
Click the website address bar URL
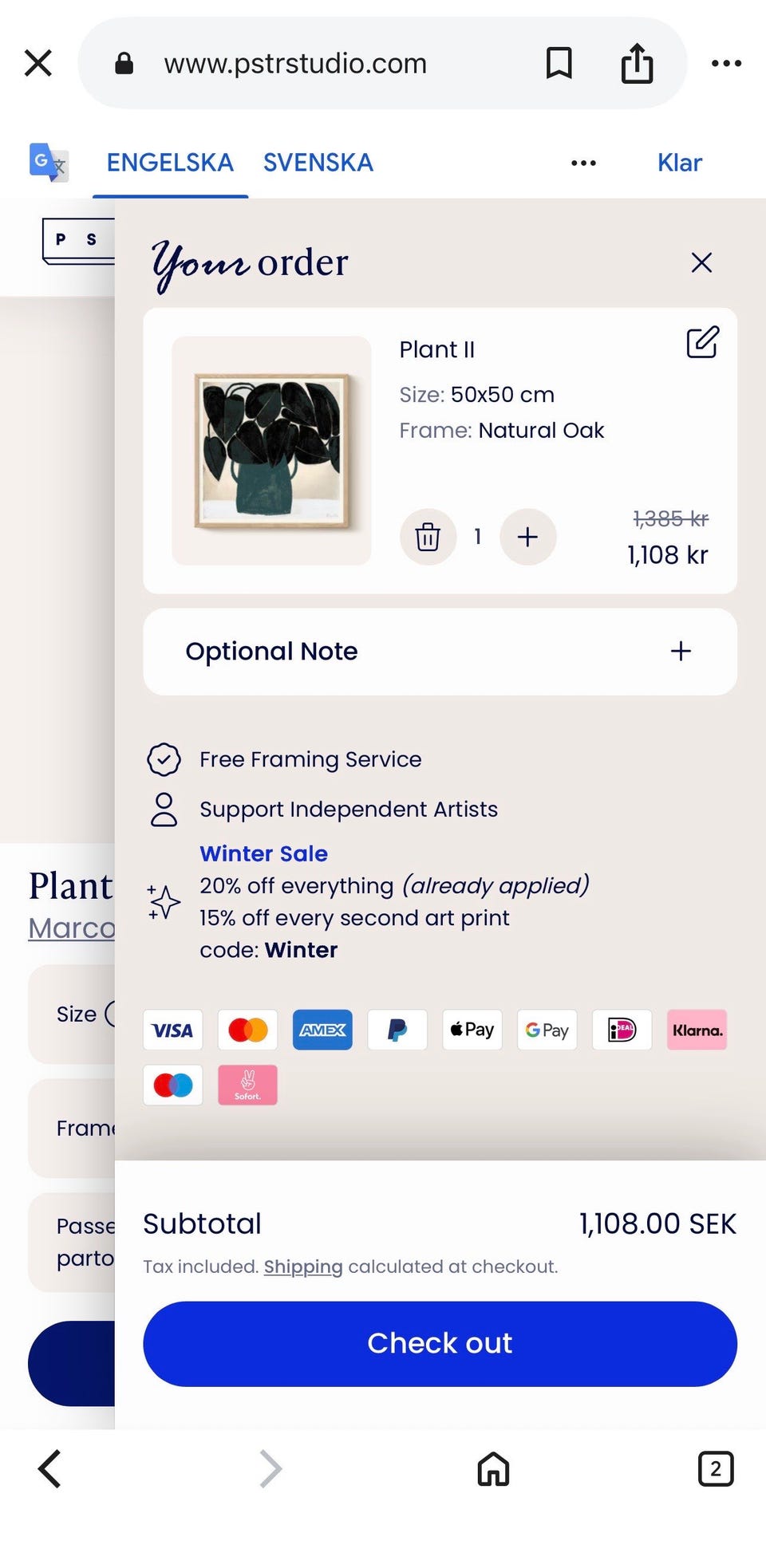[295, 63]
